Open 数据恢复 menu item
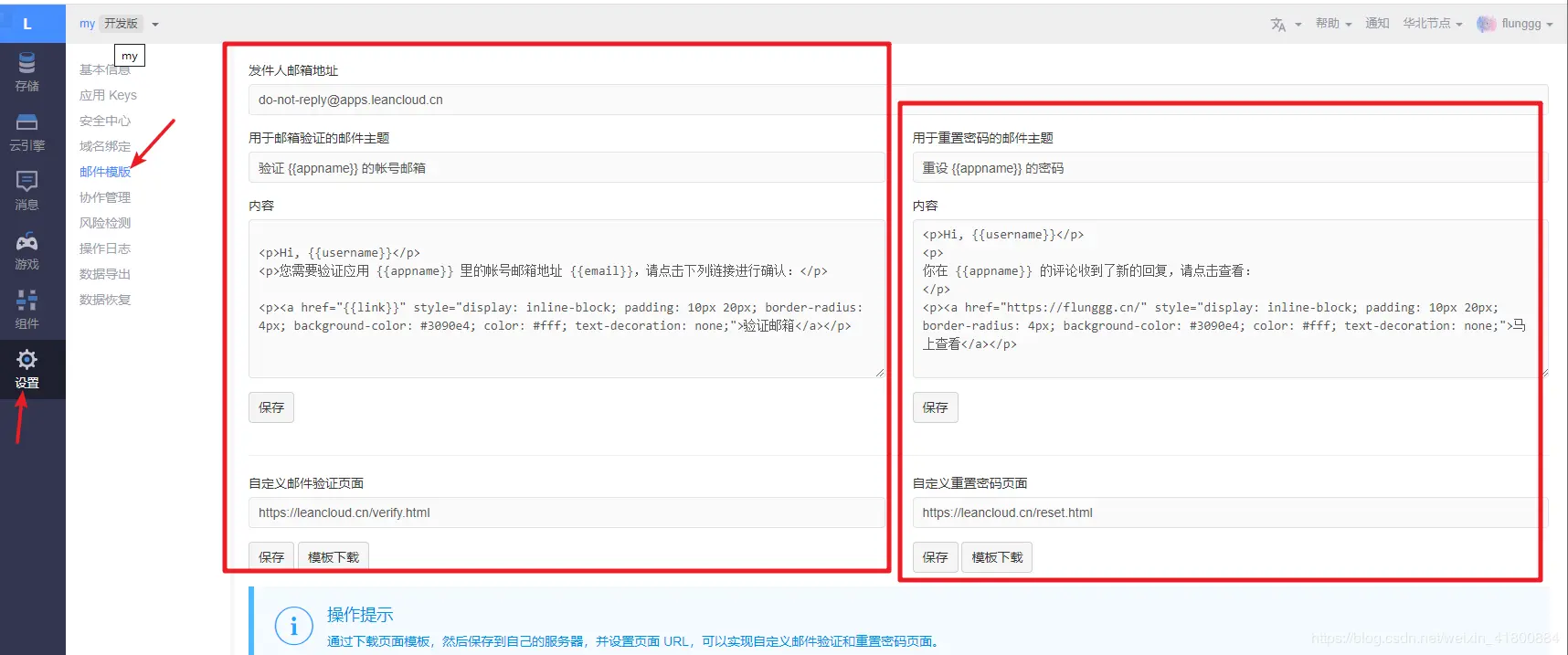The width and height of the screenshot is (1568, 655). point(105,300)
